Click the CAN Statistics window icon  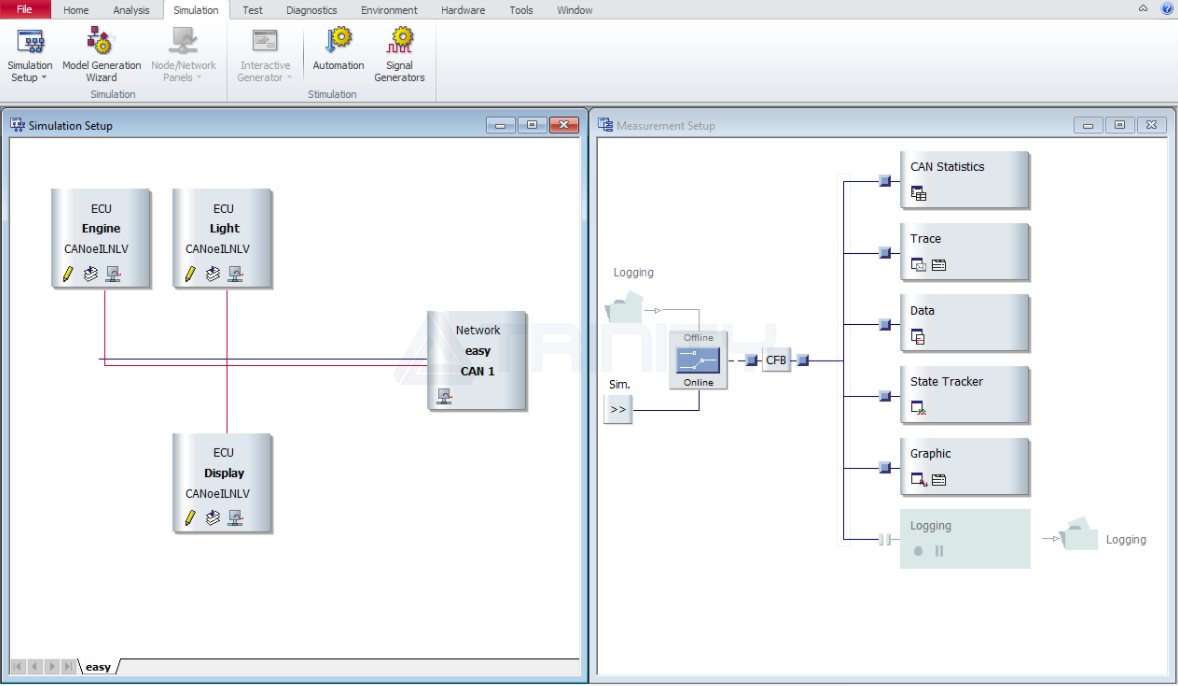[x=918, y=194]
